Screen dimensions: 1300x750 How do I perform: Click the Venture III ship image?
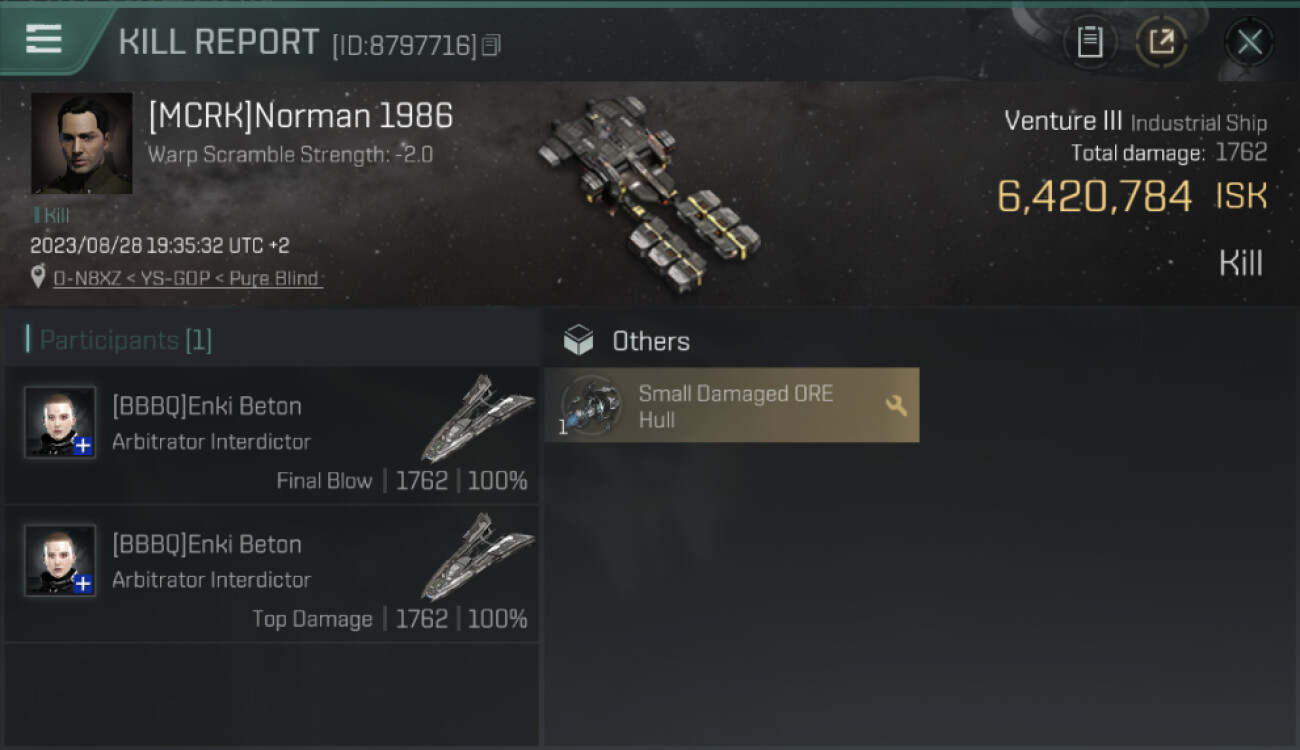pos(649,190)
